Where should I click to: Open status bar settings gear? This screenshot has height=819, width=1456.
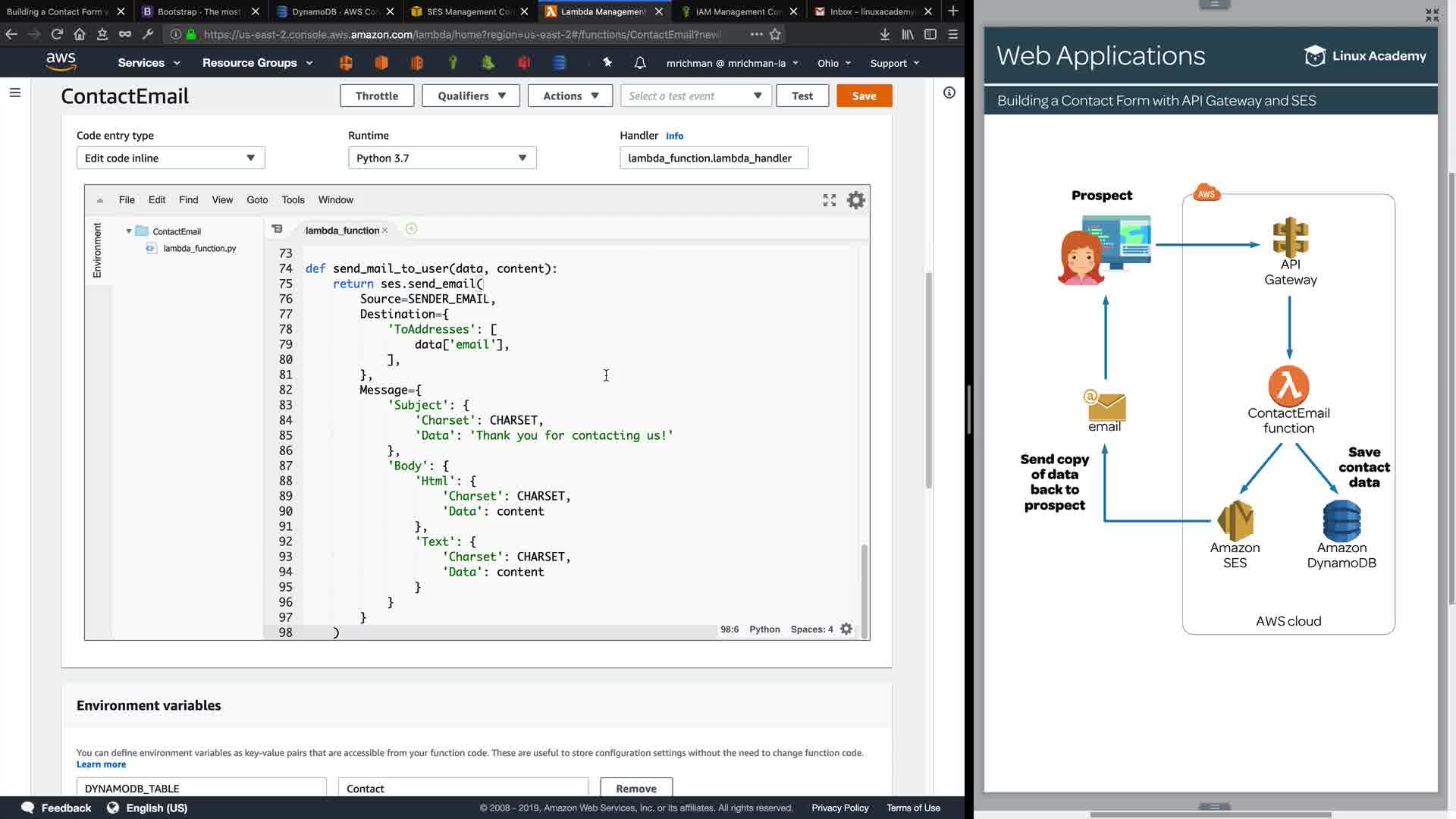pos(846,629)
